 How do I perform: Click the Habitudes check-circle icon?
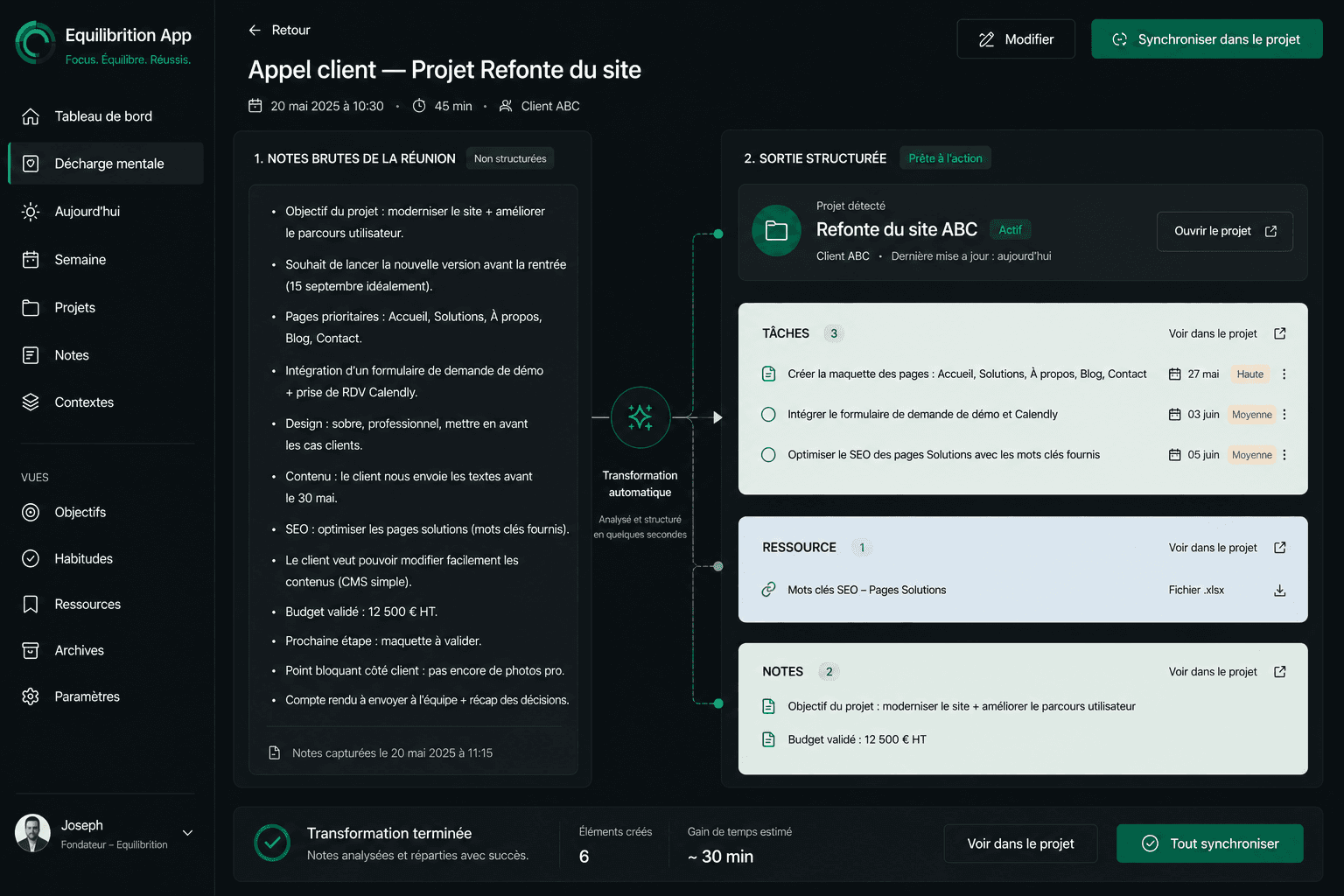pyautogui.click(x=31, y=559)
